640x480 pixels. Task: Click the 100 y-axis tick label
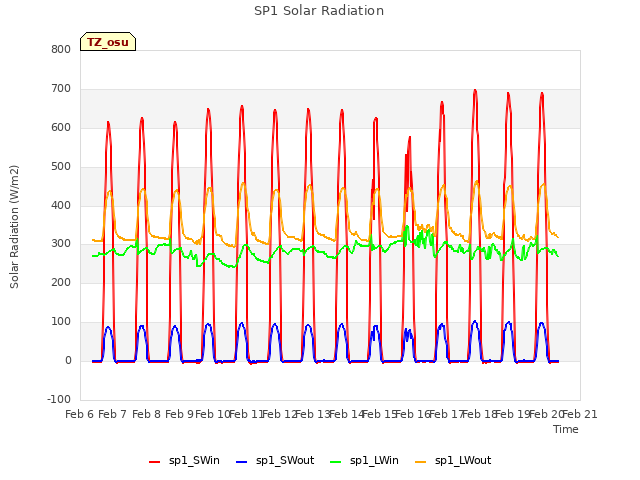coord(61,322)
